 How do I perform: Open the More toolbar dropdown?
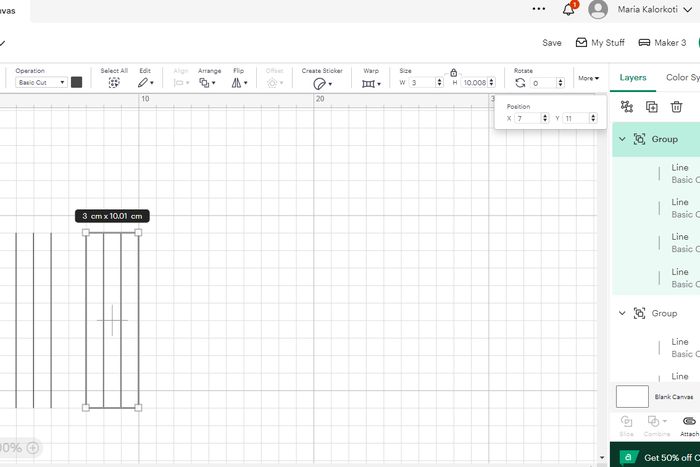click(588, 78)
